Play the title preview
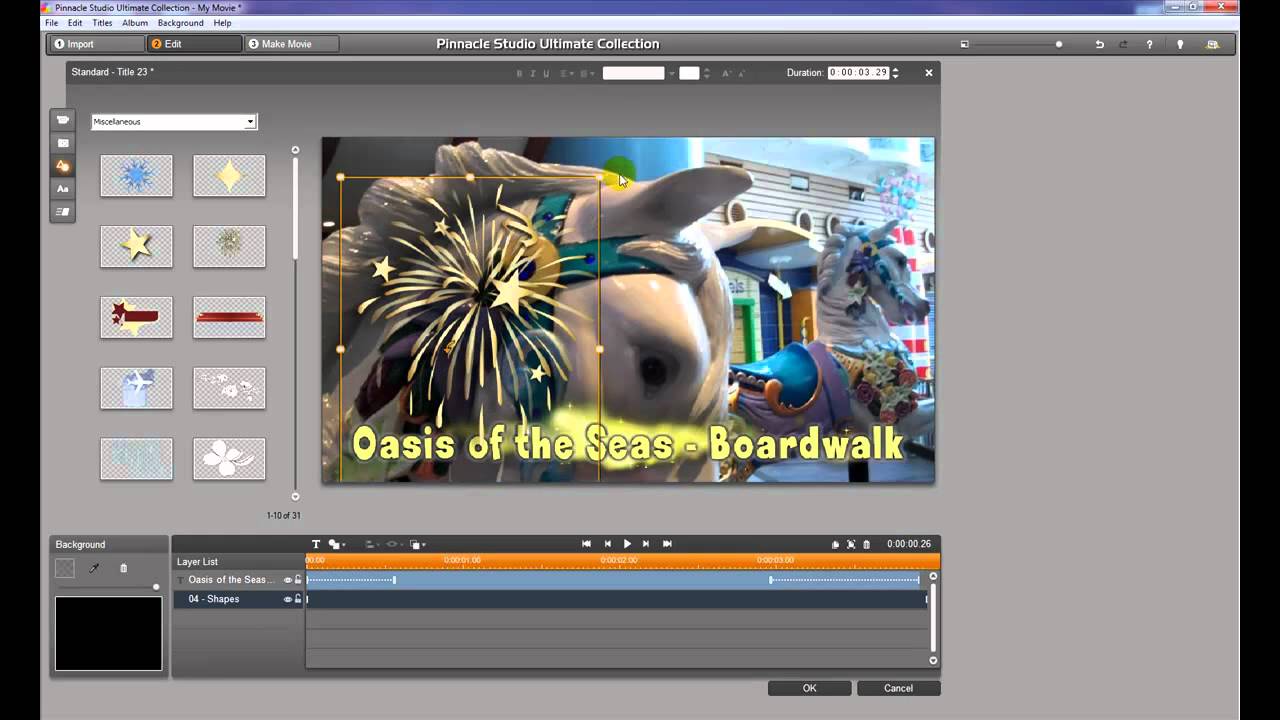The width and height of the screenshot is (1280, 720). click(x=627, y=544)
